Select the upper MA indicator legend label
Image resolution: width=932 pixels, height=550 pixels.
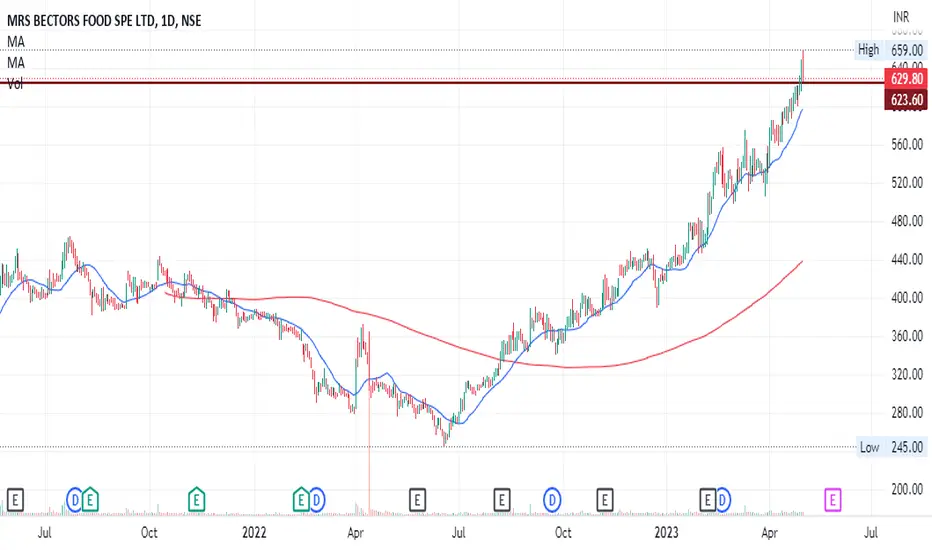click(x=16, y=42)
